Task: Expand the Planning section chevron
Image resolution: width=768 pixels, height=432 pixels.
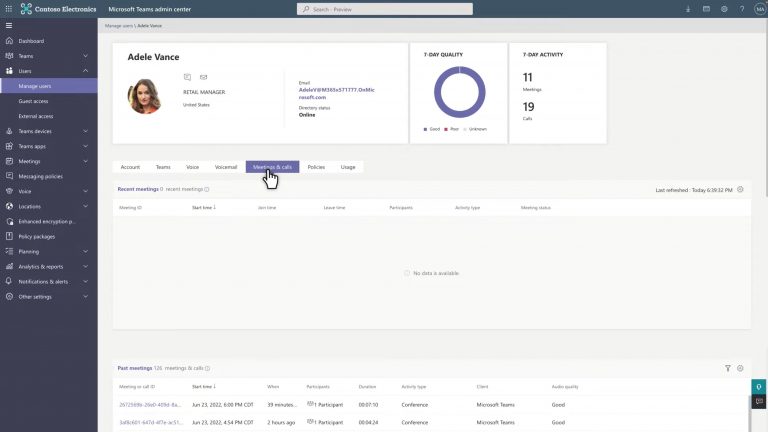Action: (86, 251)
